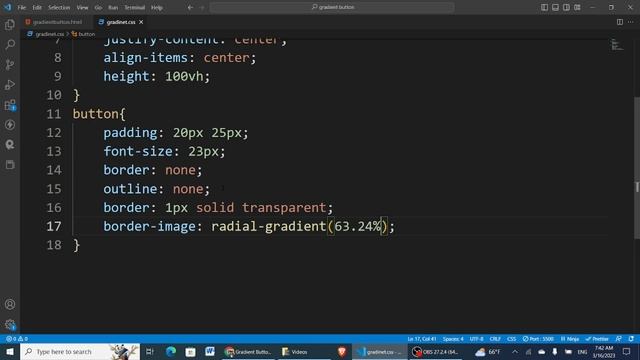The image size is (640, 360).
Task: Click the feedback icon in status bar
Action: pos(619,339)
